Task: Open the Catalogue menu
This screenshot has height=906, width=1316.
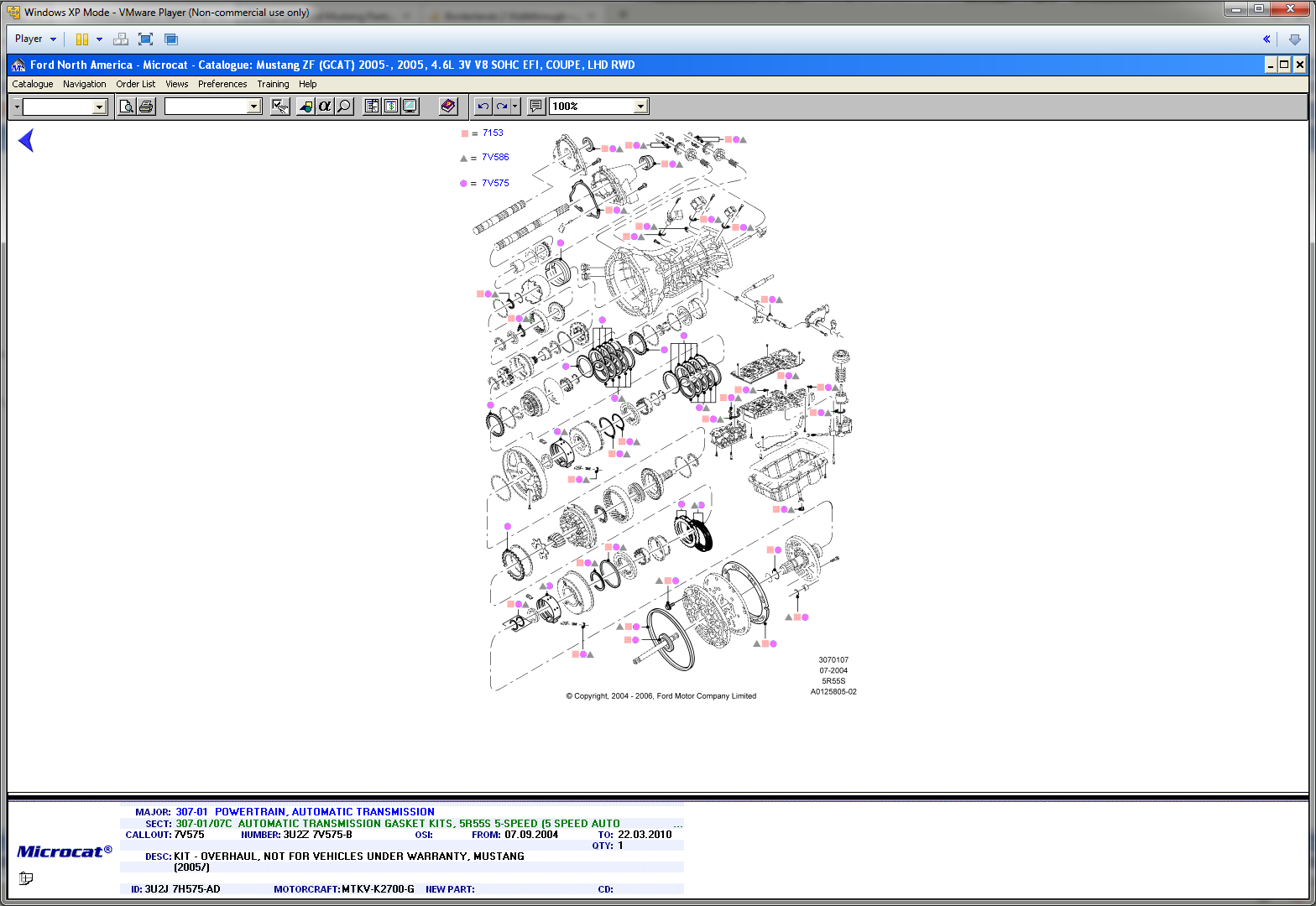Action: pyautogui.click(x=33, y=84)
